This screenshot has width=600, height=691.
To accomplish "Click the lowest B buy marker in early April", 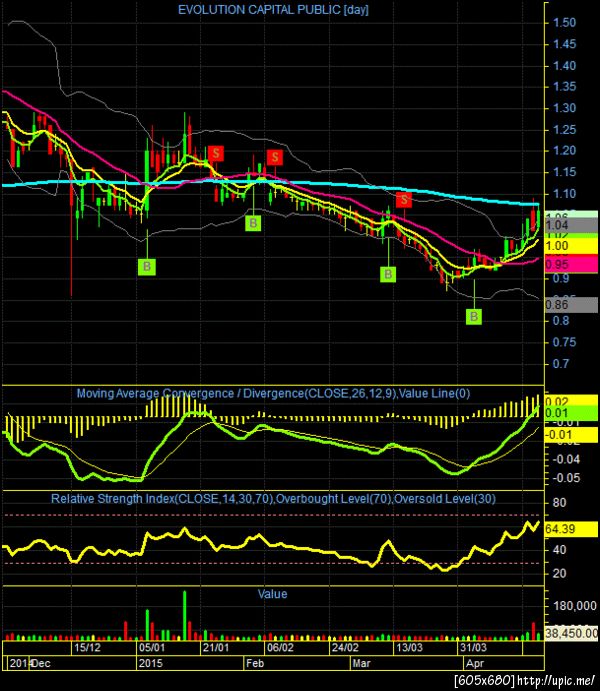I will [474, 316].
